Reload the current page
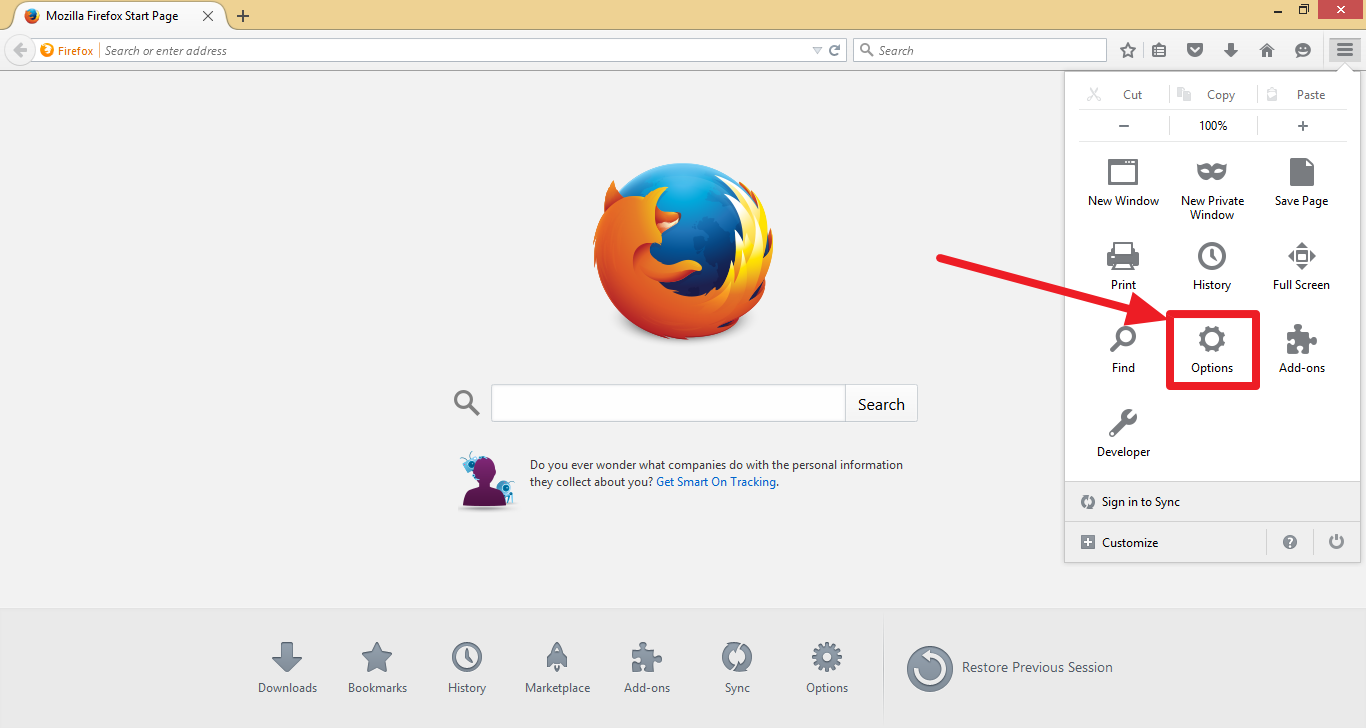 coord(835,50)
